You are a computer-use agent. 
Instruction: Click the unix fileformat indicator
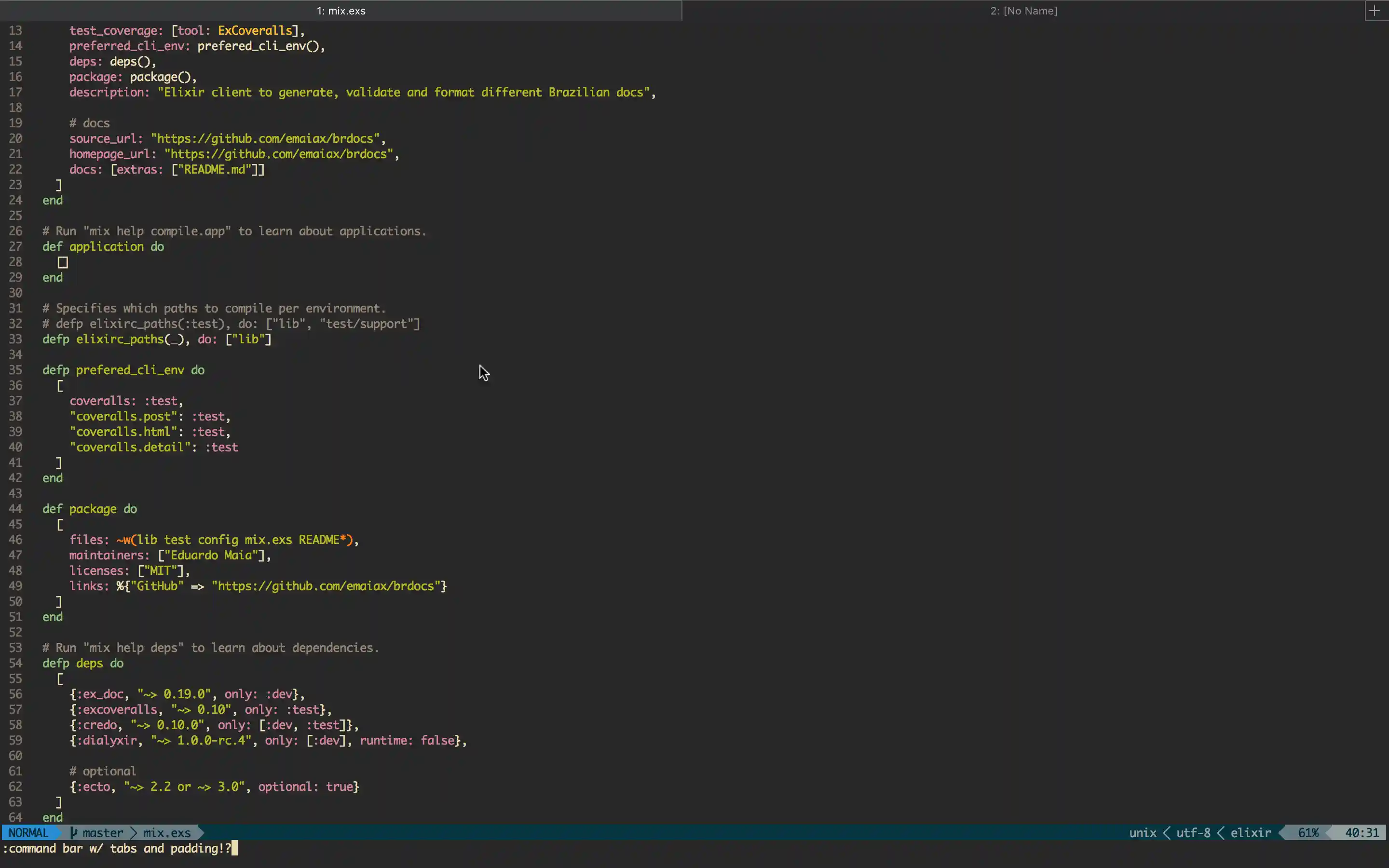(x=1143, y=832)
